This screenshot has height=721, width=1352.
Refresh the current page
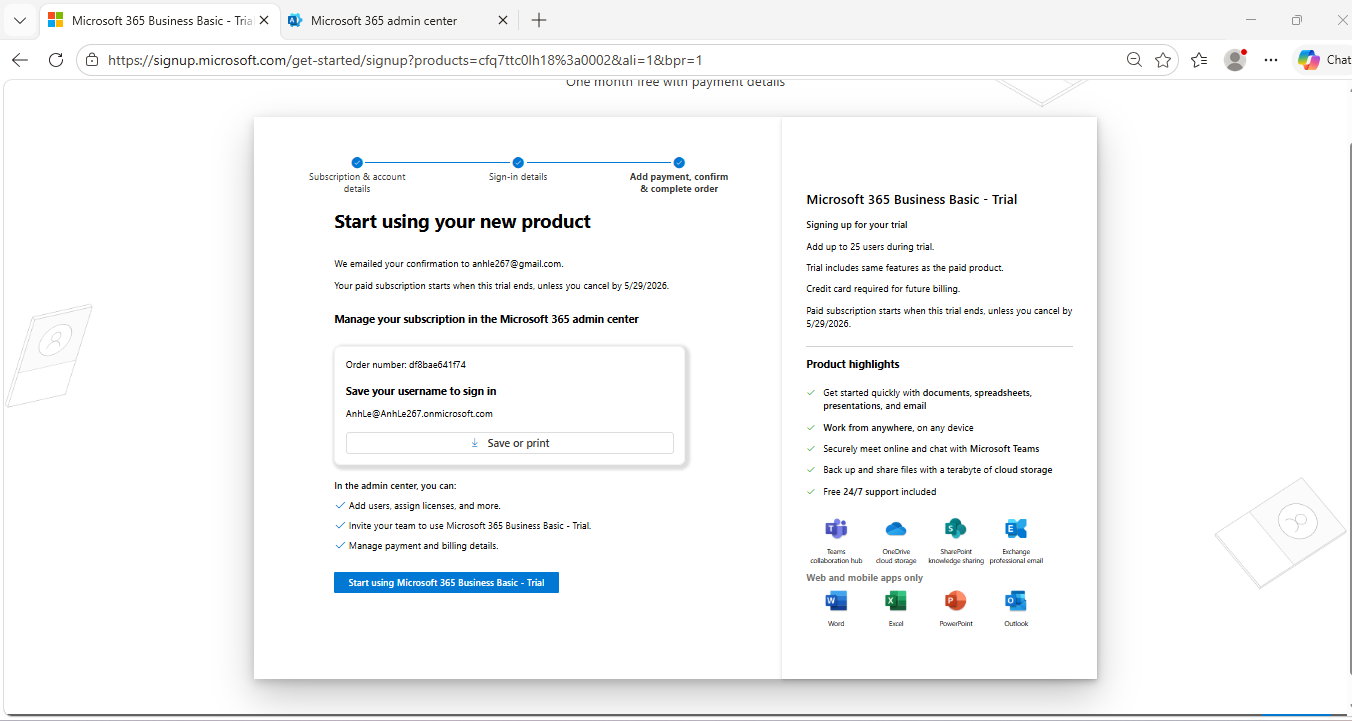[56, 60]
